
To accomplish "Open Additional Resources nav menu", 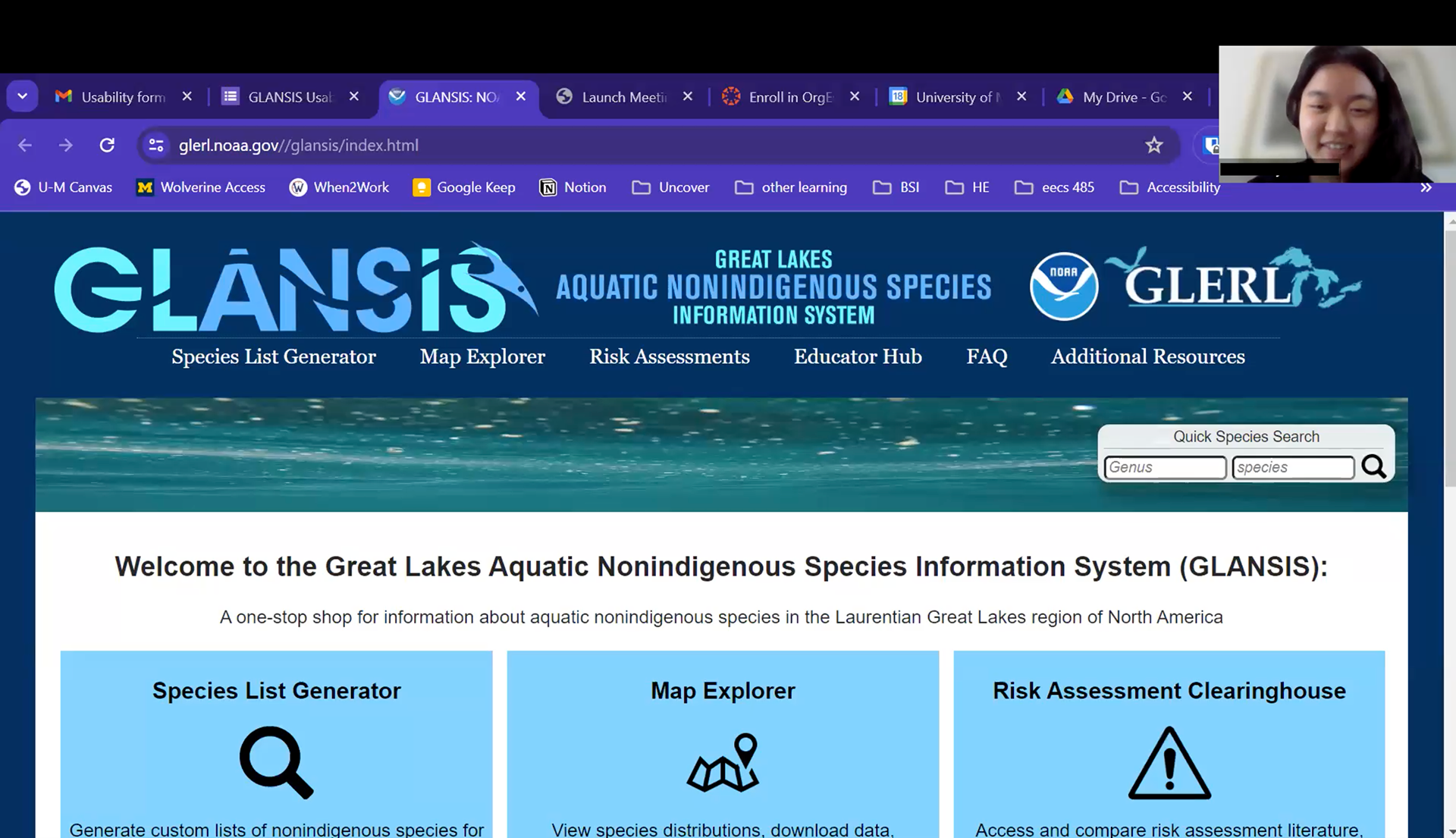I will tap(1147, 356).
